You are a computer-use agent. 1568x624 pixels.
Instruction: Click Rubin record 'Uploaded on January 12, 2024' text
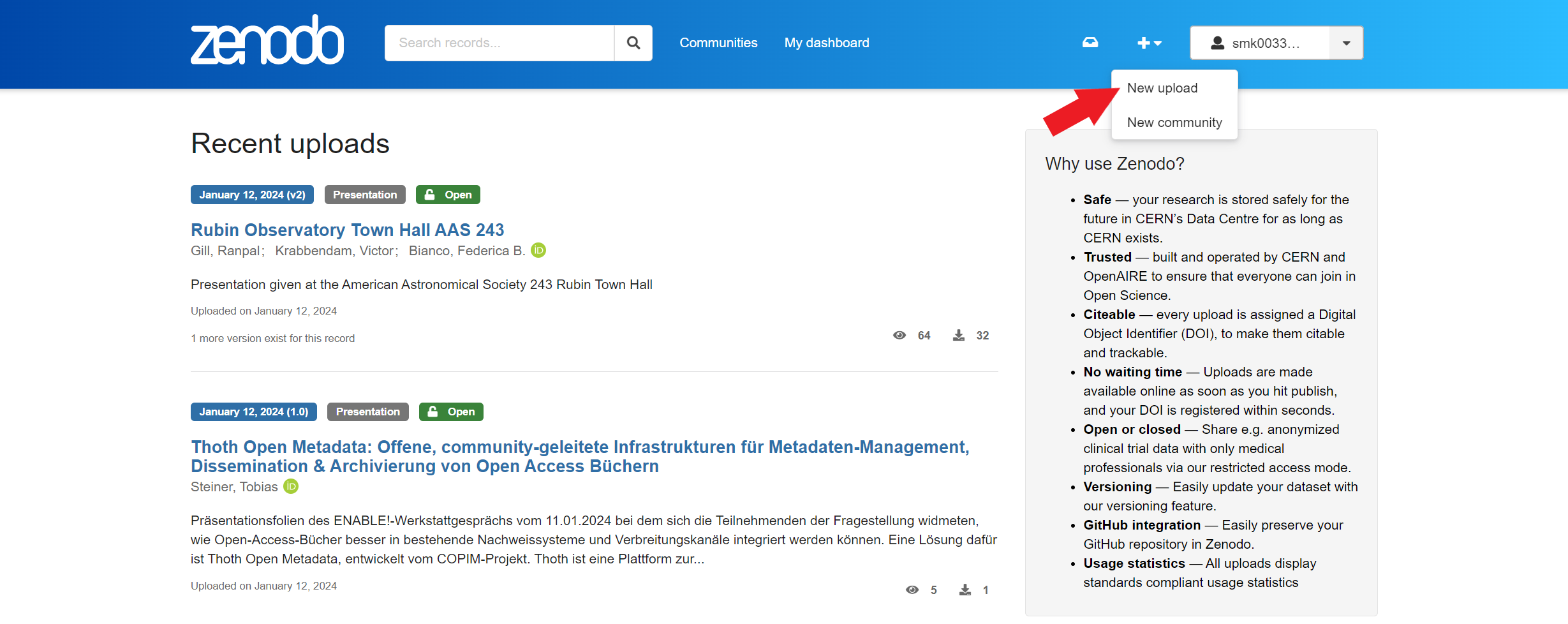263,311
